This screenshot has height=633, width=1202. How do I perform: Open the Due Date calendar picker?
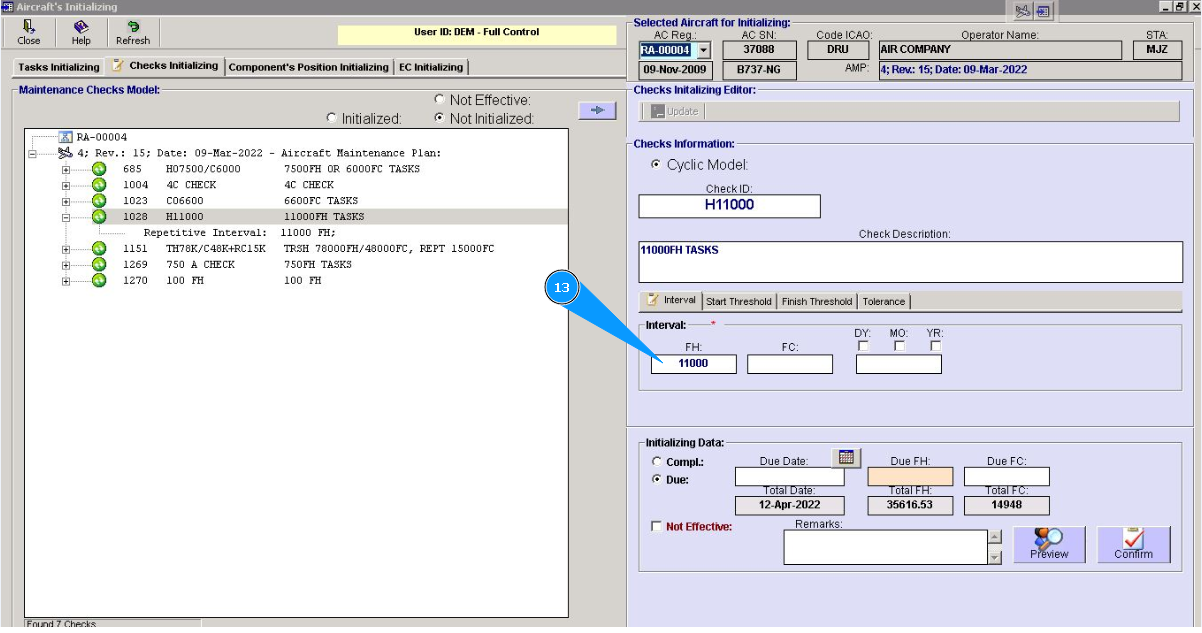846,458
